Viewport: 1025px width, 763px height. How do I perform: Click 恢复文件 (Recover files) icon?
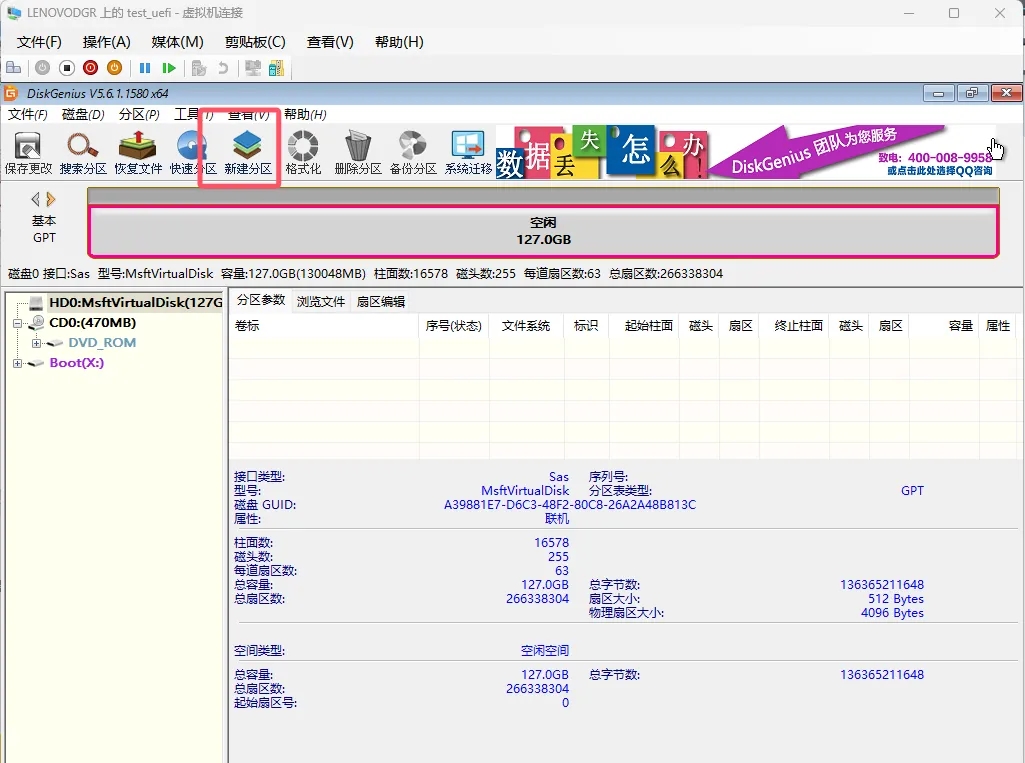(138, 152)
